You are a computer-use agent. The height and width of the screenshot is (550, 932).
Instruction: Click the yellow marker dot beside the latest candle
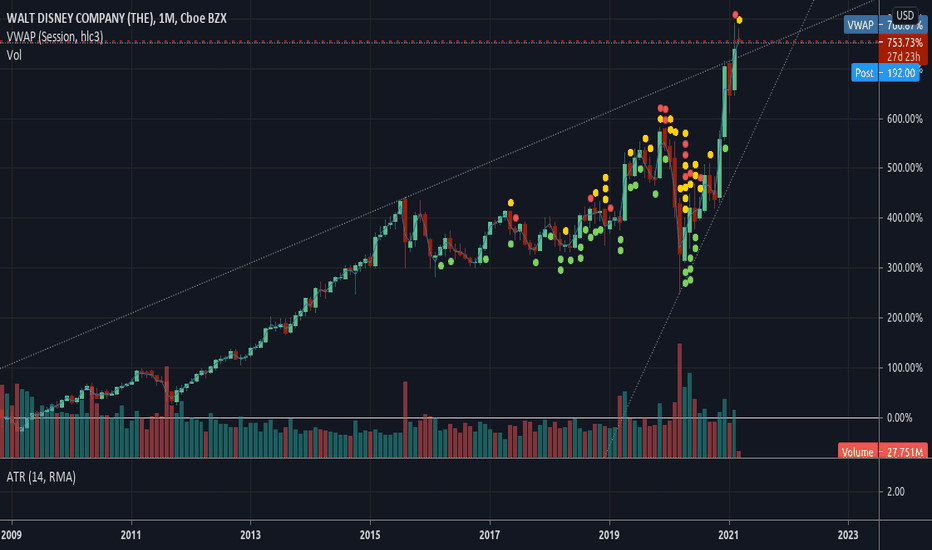[x=739, y=20]
